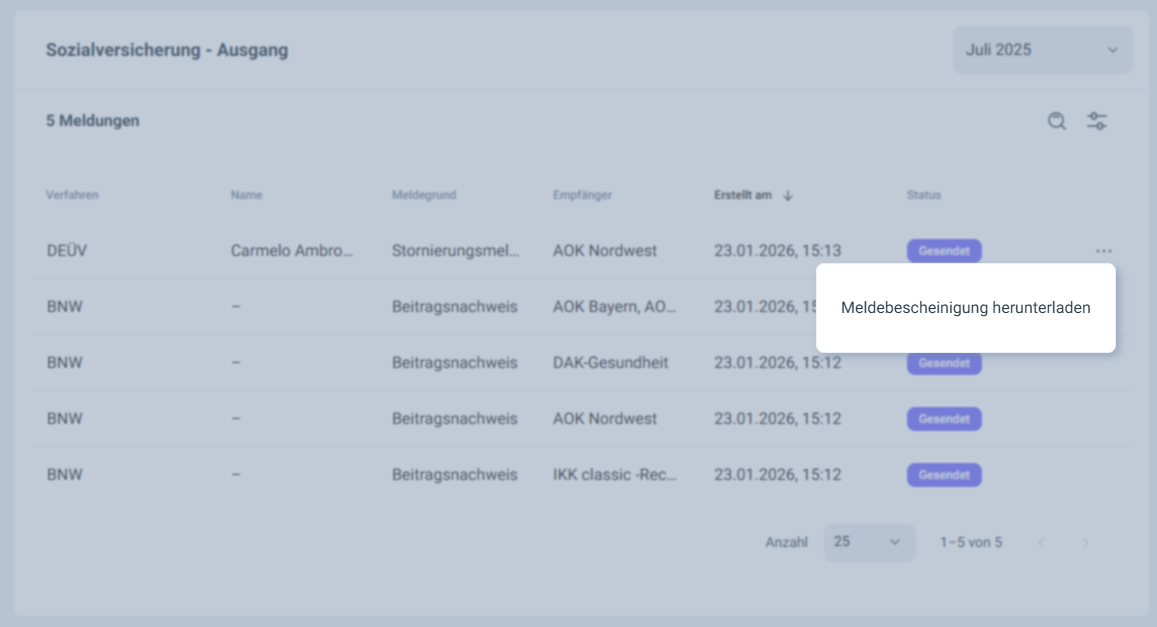The height and width of the screenshot is (627, 1157).
Task: Click the sort arrow beside Erstellt am
Action: coord(788,196)
